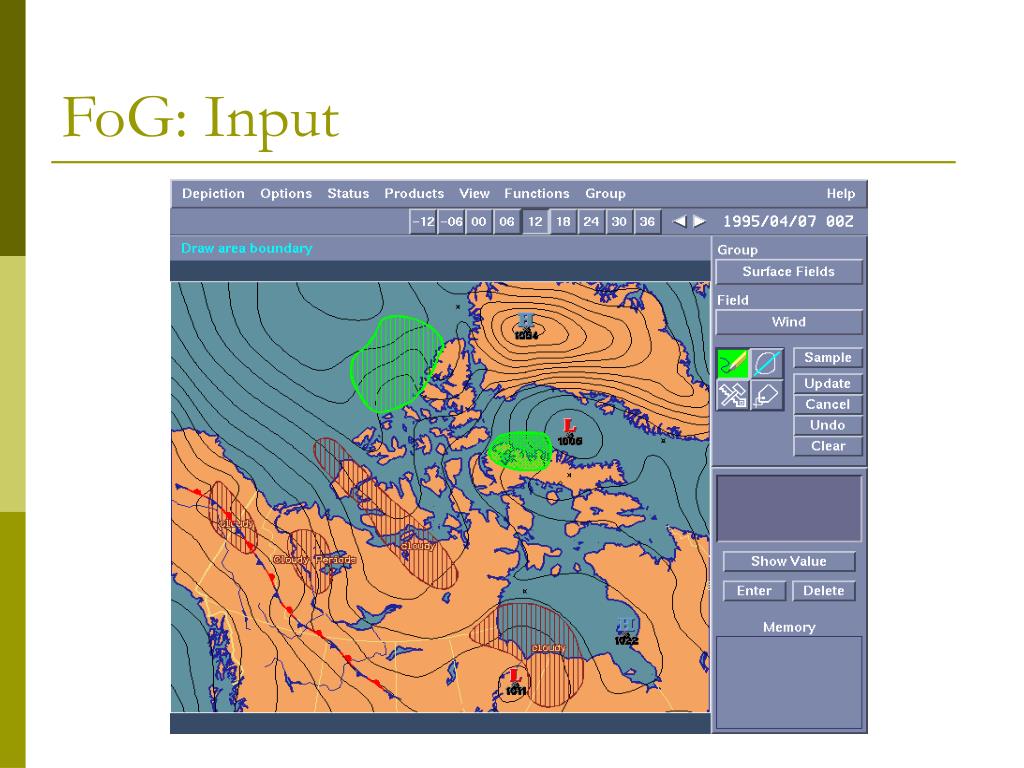The image size is (1024, 768).
Task: Click the Enter button
Action: tap(754, 590)
